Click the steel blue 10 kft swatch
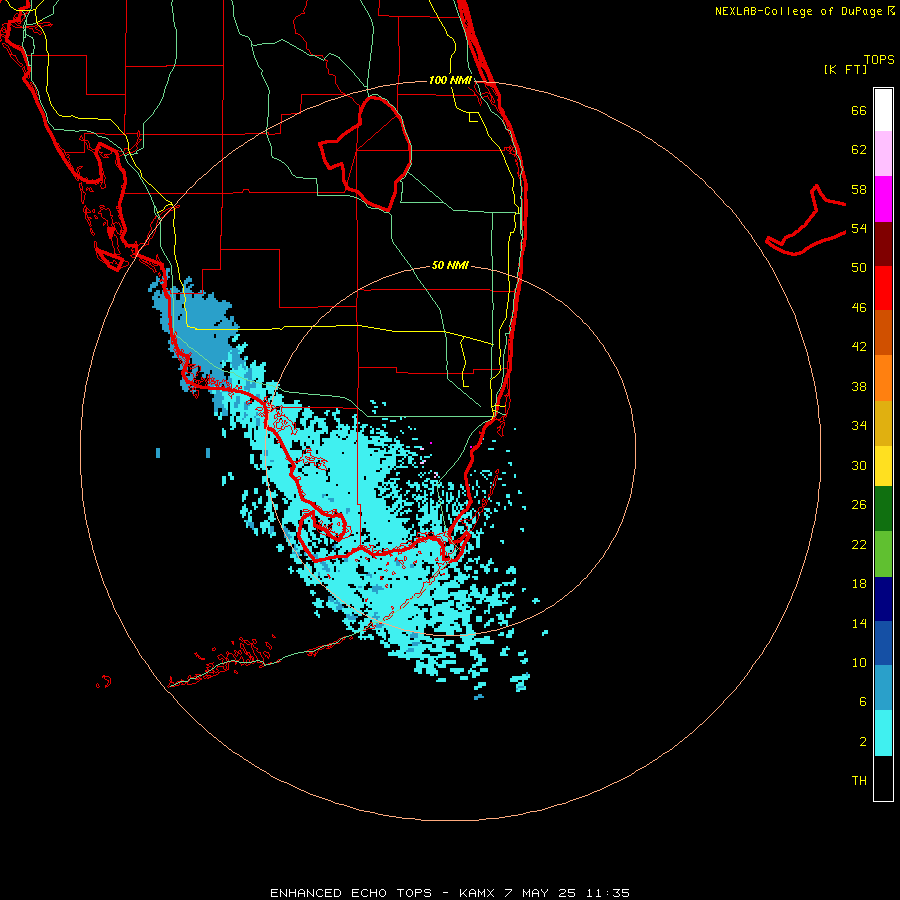The image size is (900, 900). pos(883,688)
